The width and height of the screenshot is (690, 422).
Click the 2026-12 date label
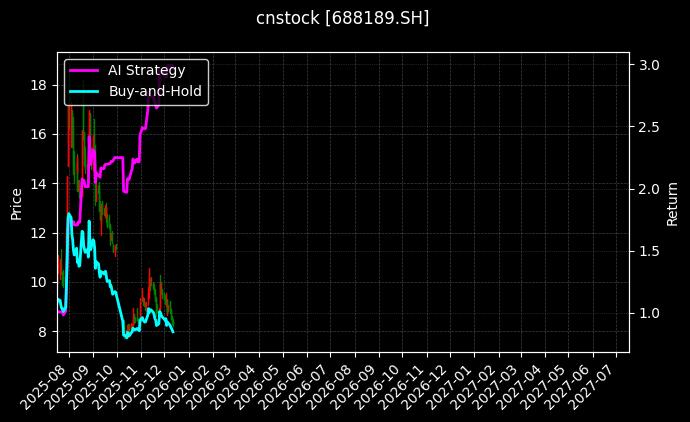(425, 387)
